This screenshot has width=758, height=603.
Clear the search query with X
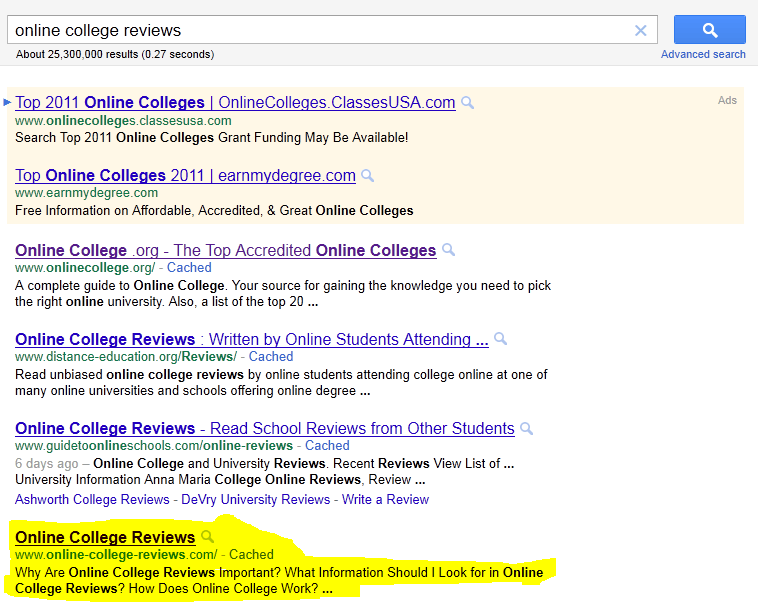(641, 30)
